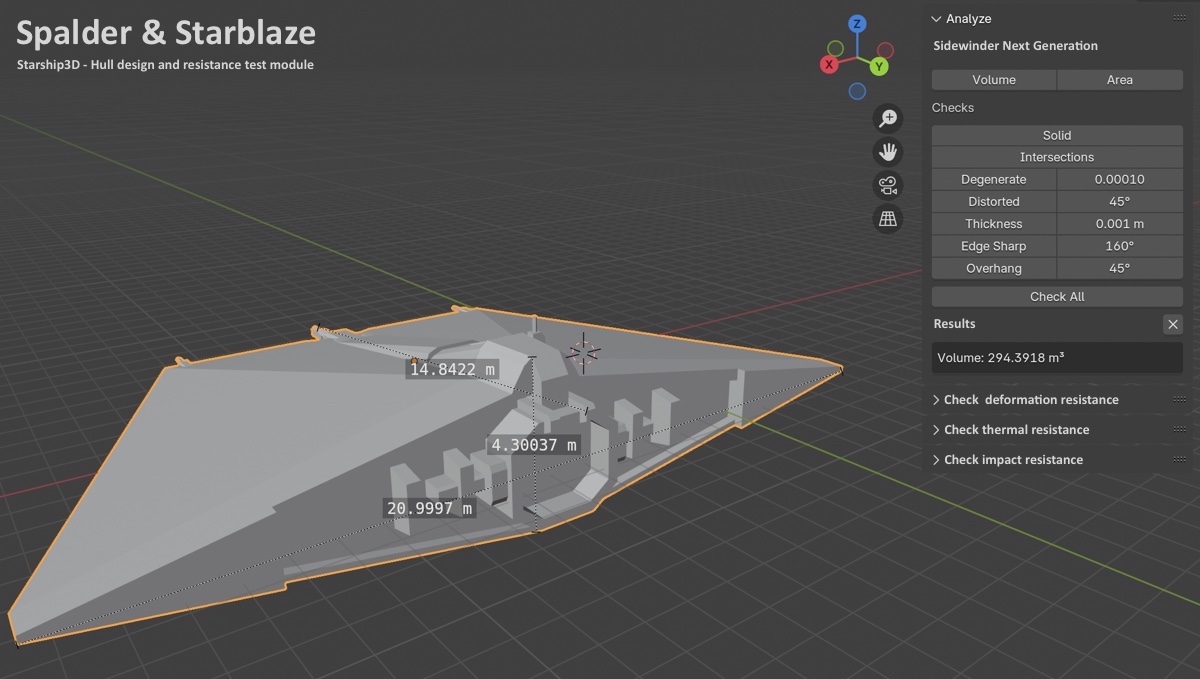This screenshot has height=679, width=1200.
Task: Toggle camera view with the camera icon
Action: 887,185
